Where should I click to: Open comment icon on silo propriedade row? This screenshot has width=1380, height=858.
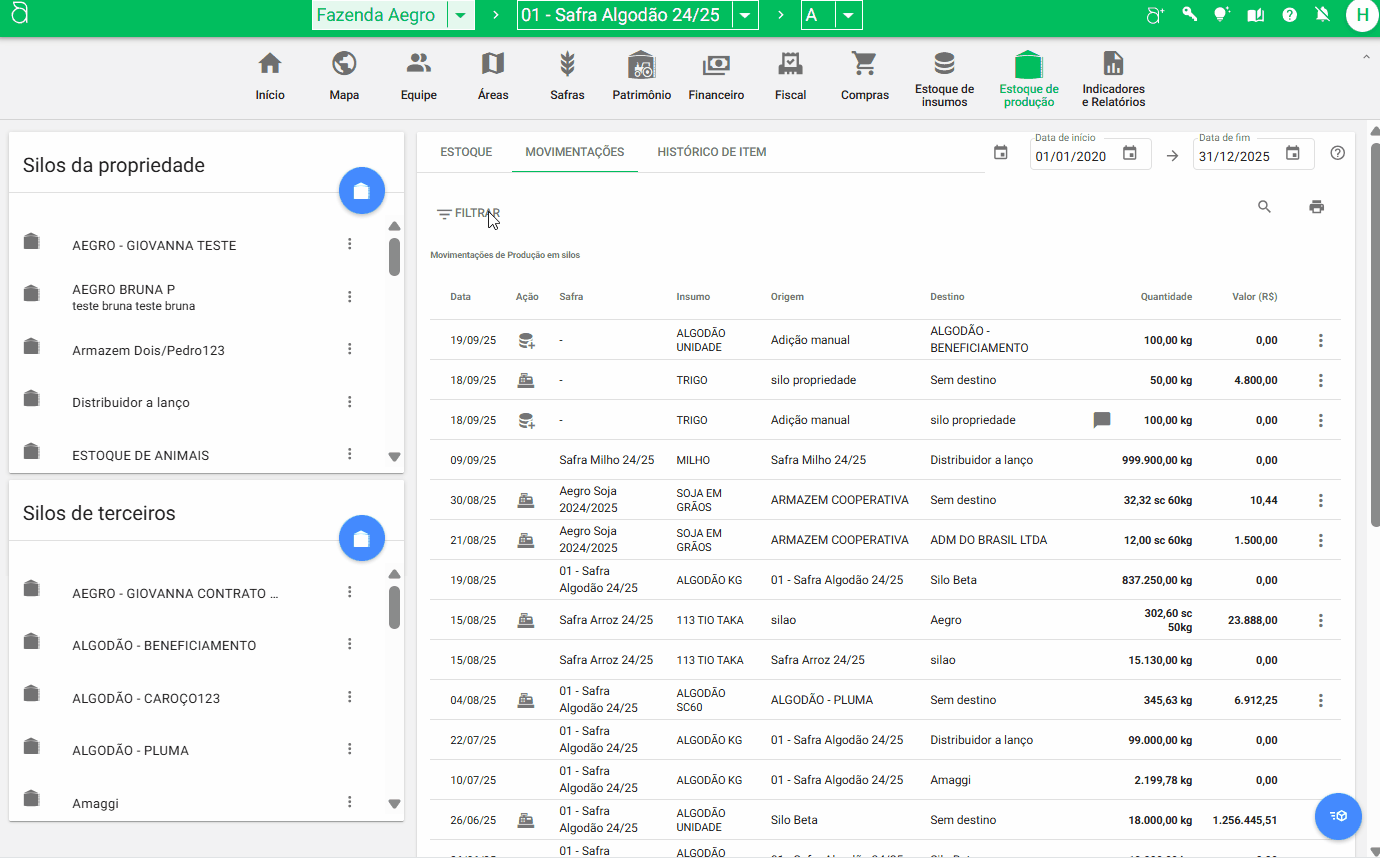coord(1102,420)
